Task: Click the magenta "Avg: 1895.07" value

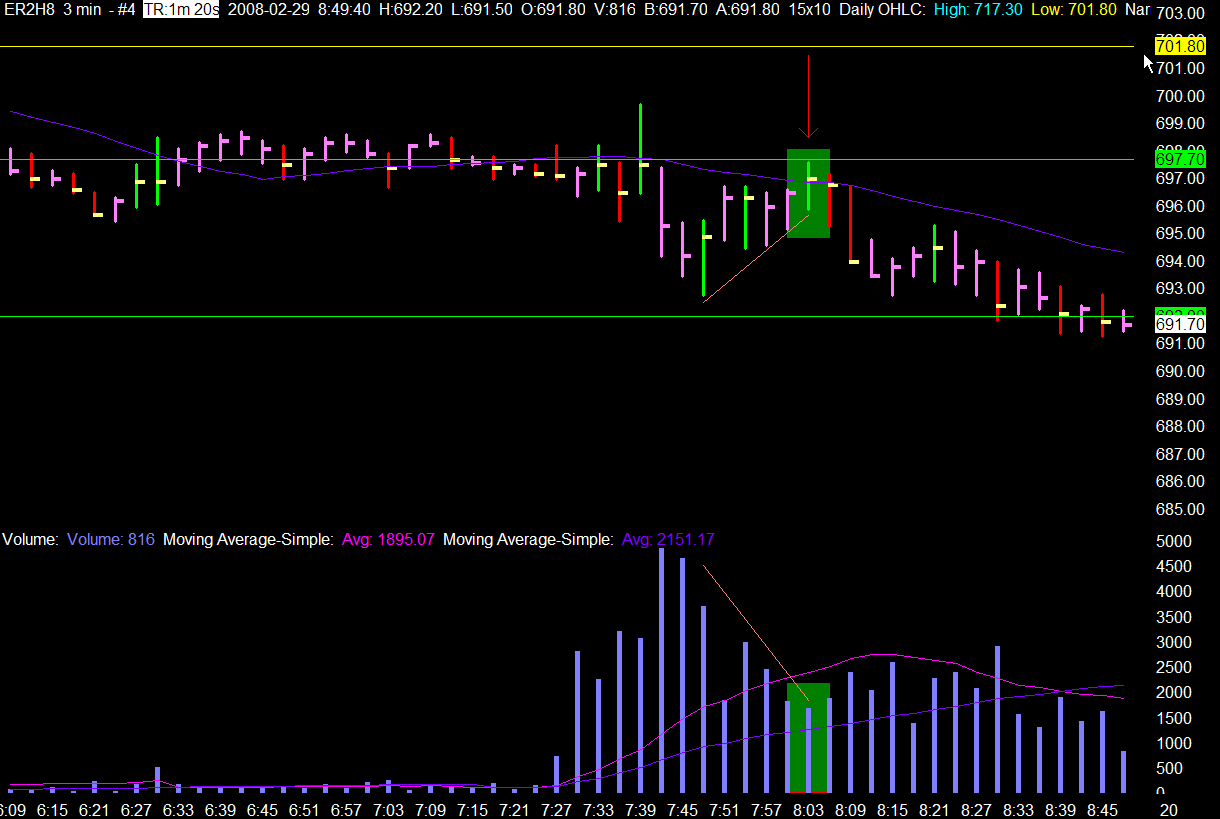Action: 388,539
